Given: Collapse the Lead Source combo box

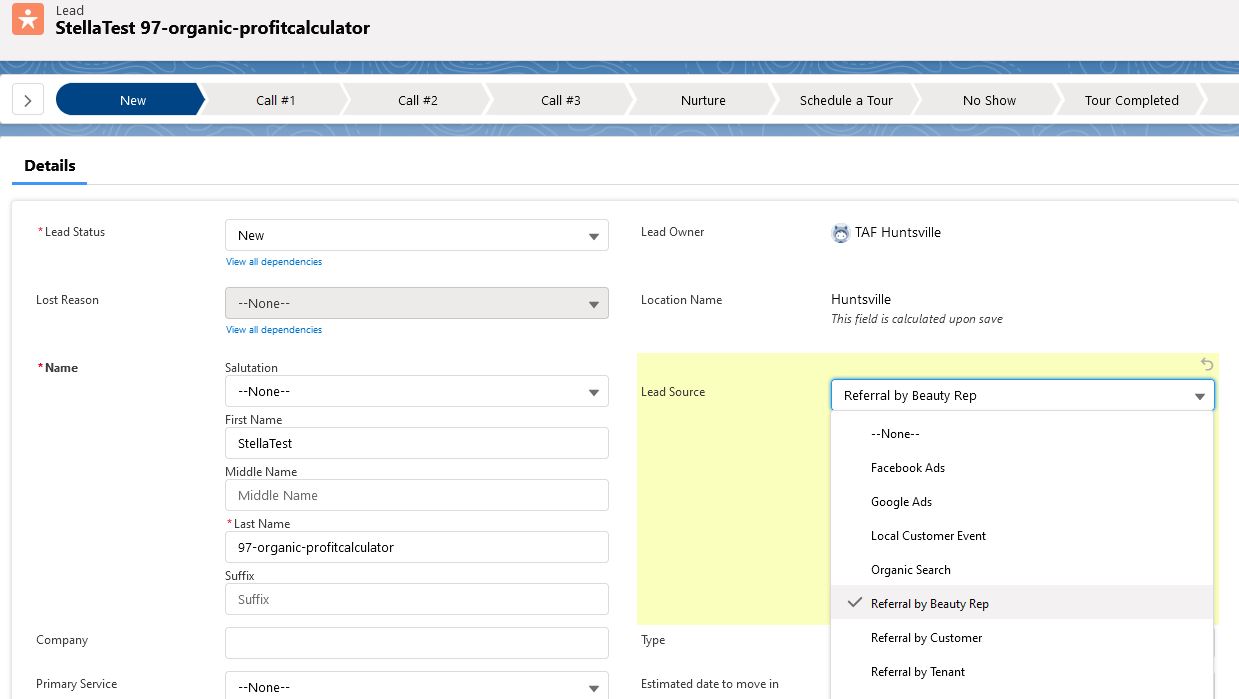Looking at the screenshot, I should (1023, 395).
